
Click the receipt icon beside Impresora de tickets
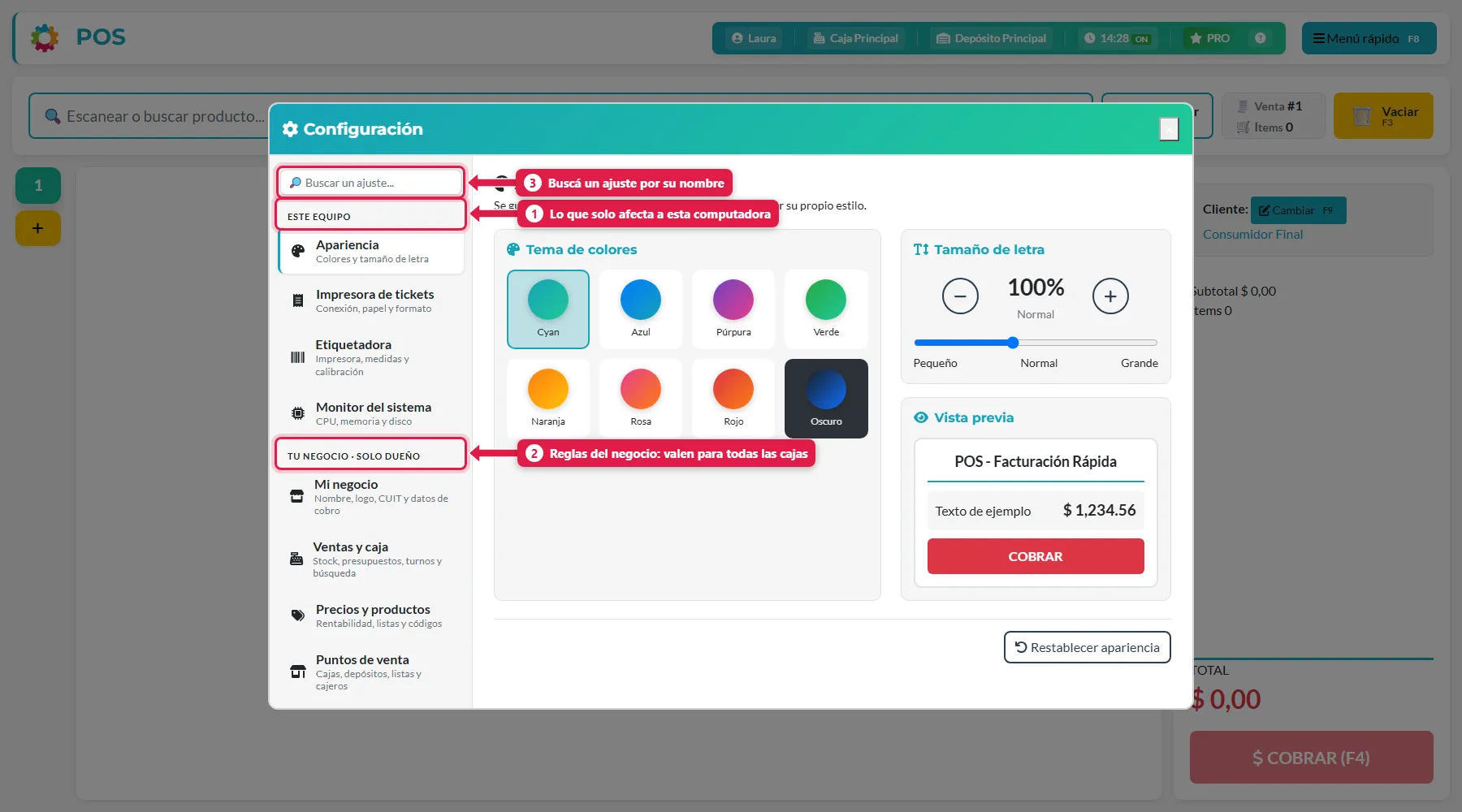coord(298,300)
